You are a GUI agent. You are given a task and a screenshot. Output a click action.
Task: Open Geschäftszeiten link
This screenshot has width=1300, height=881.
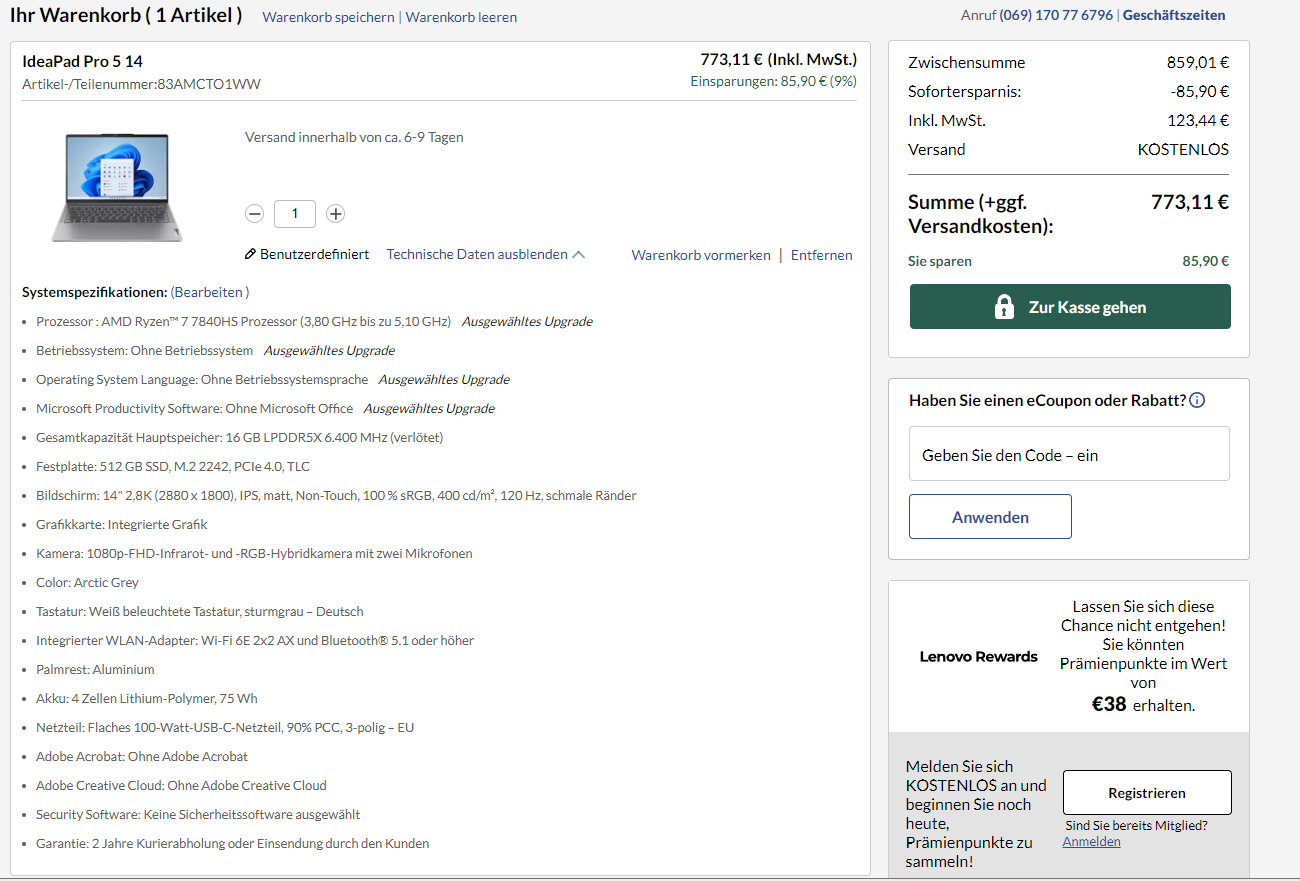[x=1174, y=15]
